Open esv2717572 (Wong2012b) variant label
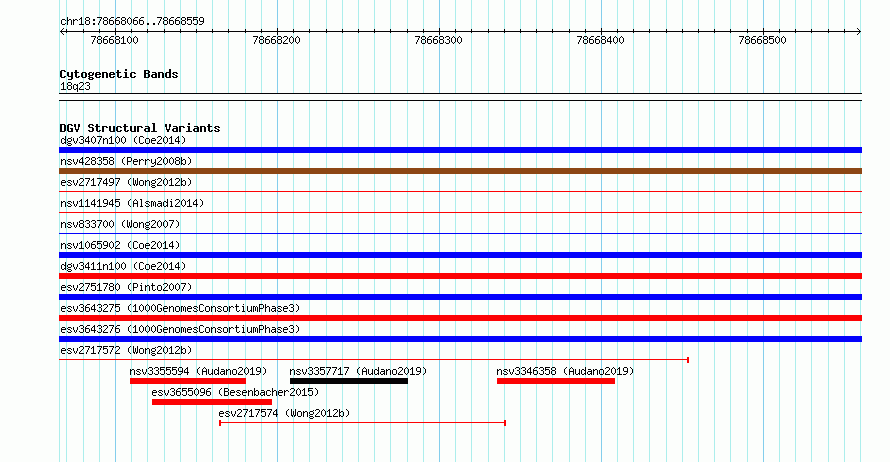 tap(126, 350)
